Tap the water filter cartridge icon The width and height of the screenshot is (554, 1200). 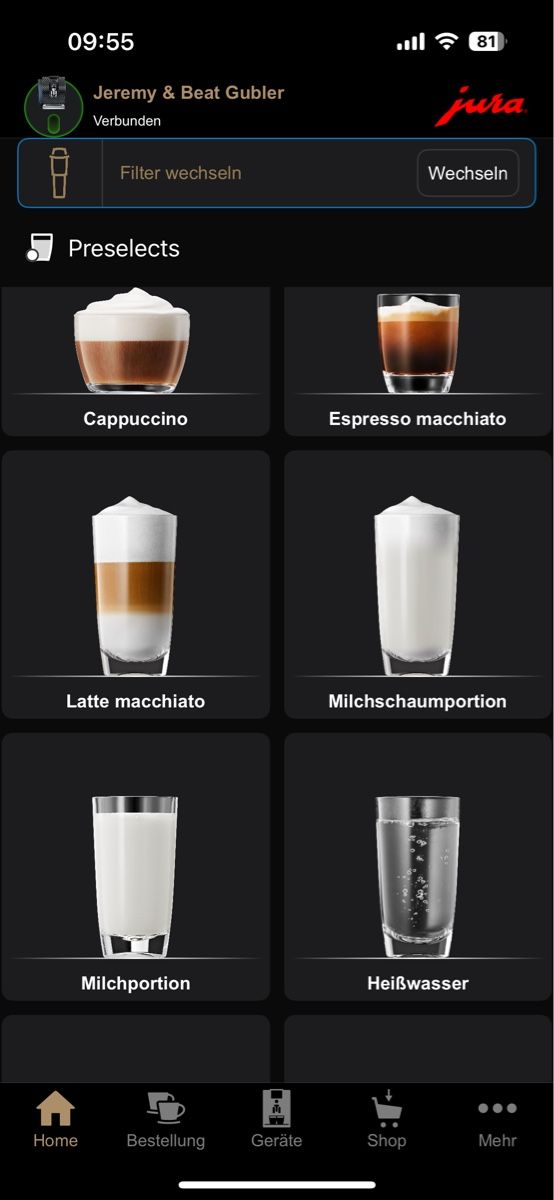tap(60, 172)
